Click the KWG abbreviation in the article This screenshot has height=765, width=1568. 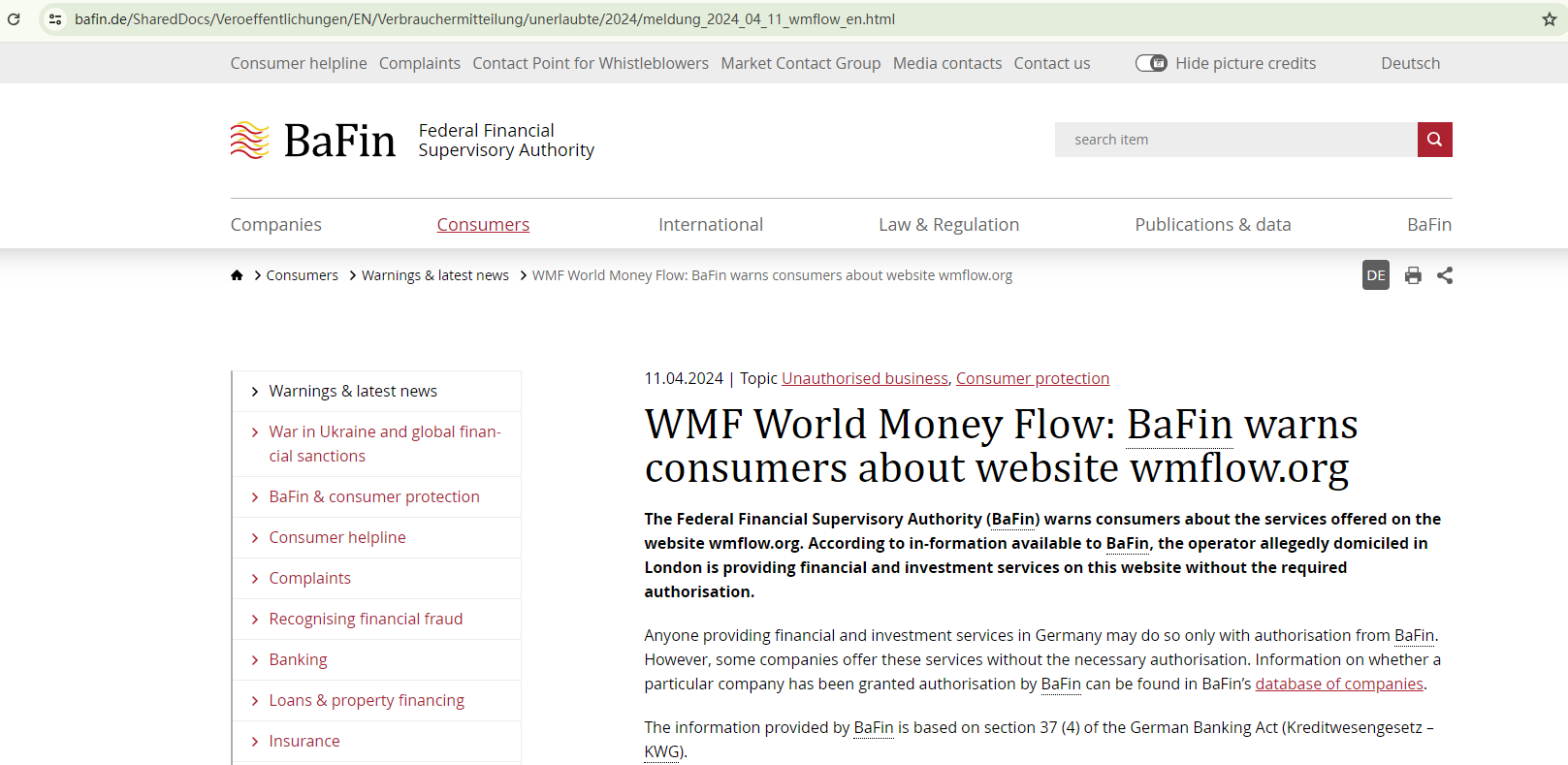(x=662, y=751)
